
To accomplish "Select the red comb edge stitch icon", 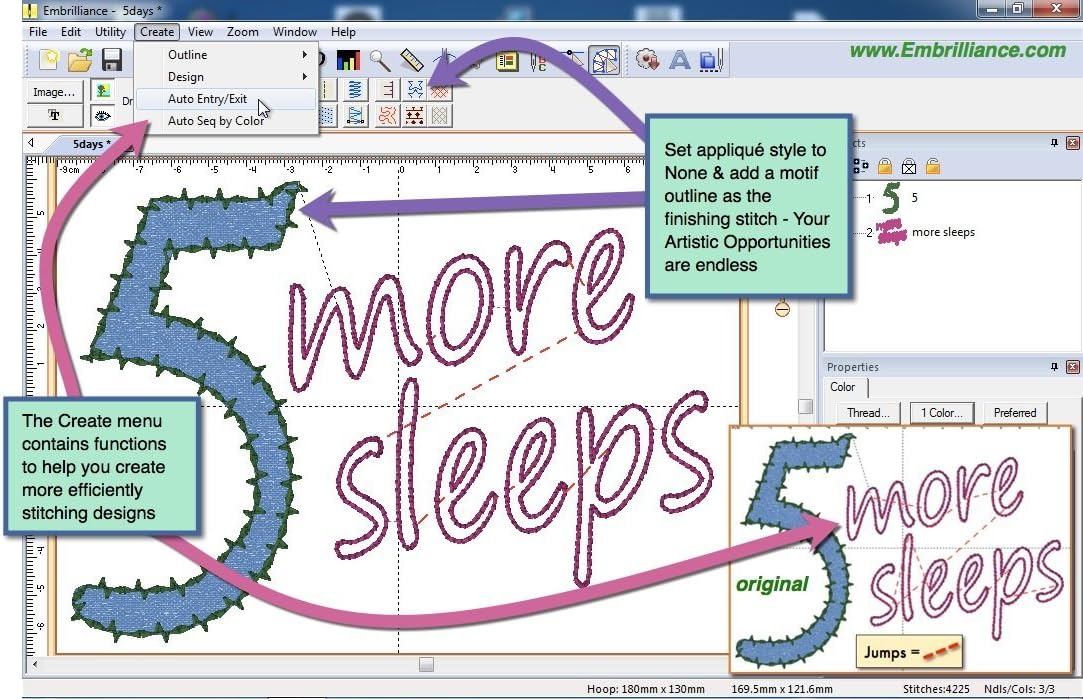I will pos(387,90).
